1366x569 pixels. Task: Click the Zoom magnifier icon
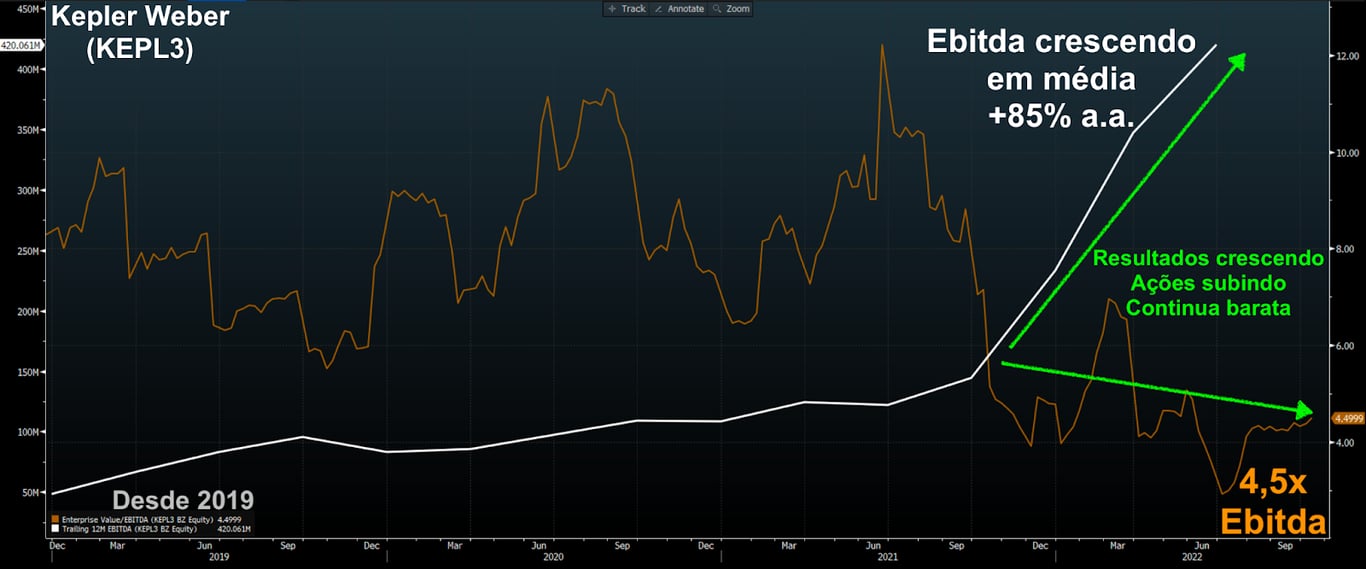(x=719, y=8)
